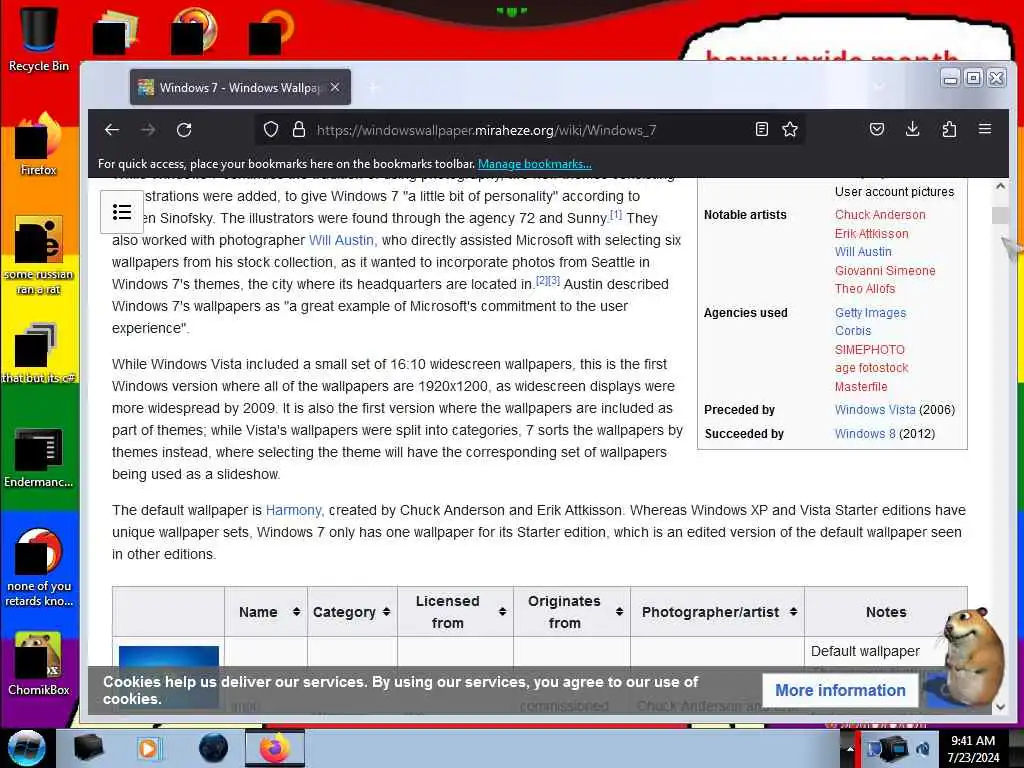The width and height of the screenshot is (1024, 768).
Task: Select the Windows 7 - Windows Wallpaper tab
Action: 240,87
